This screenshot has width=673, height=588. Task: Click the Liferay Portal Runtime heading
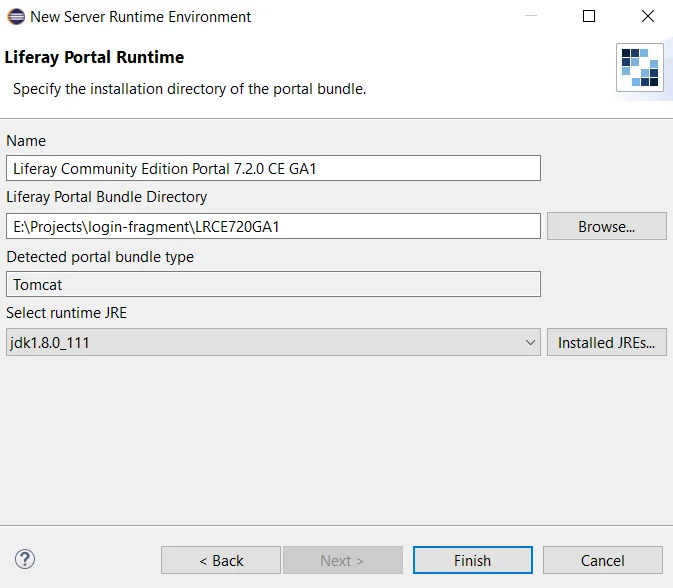[x=95, y=57]
